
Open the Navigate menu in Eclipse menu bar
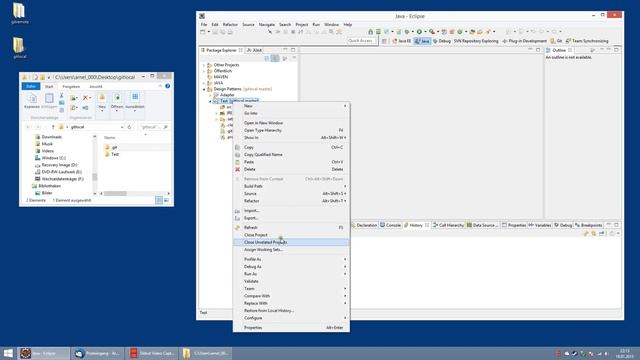(x=267, y=24)
